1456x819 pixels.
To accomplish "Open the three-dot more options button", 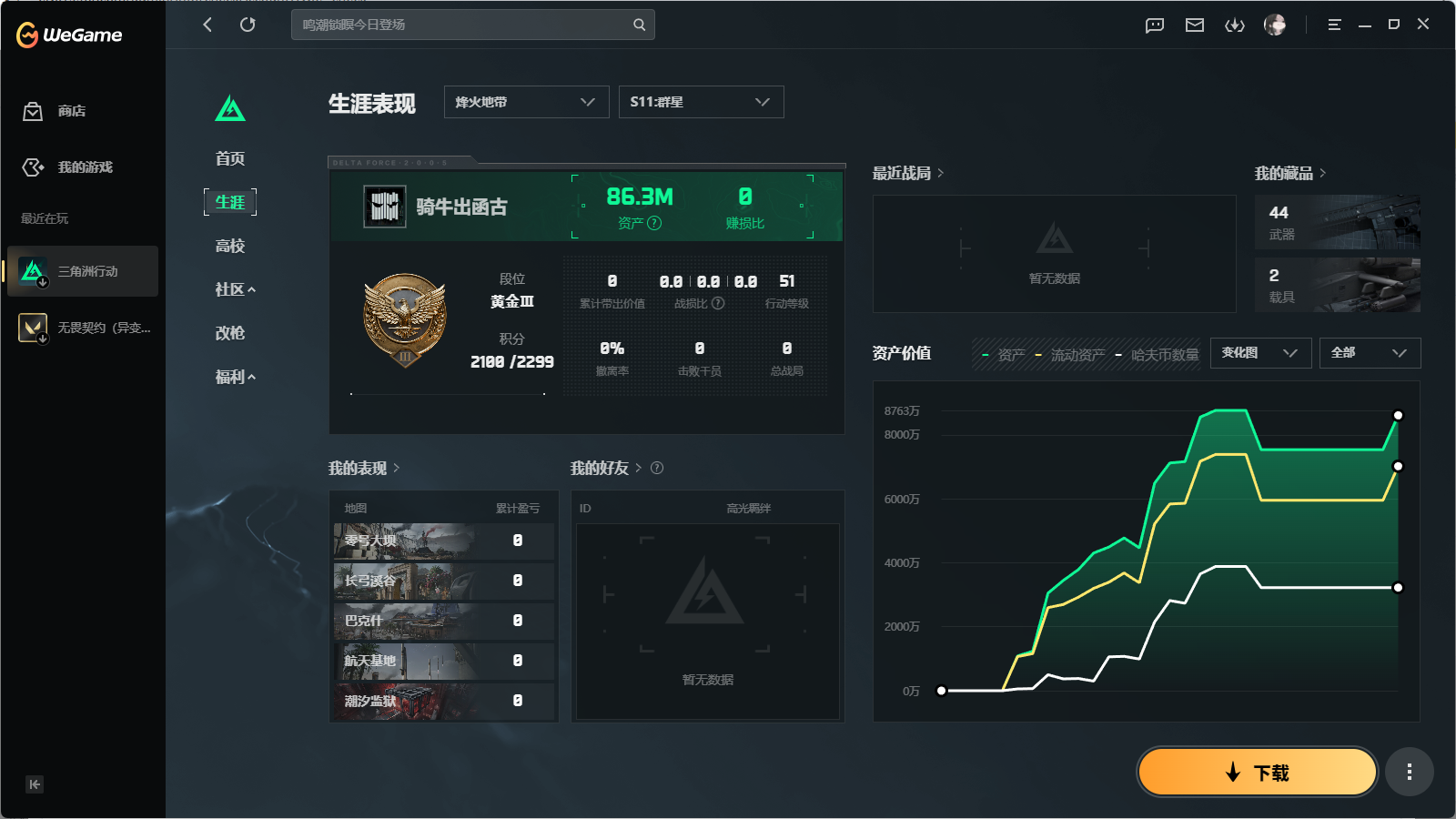I will tap(1410, 772).
